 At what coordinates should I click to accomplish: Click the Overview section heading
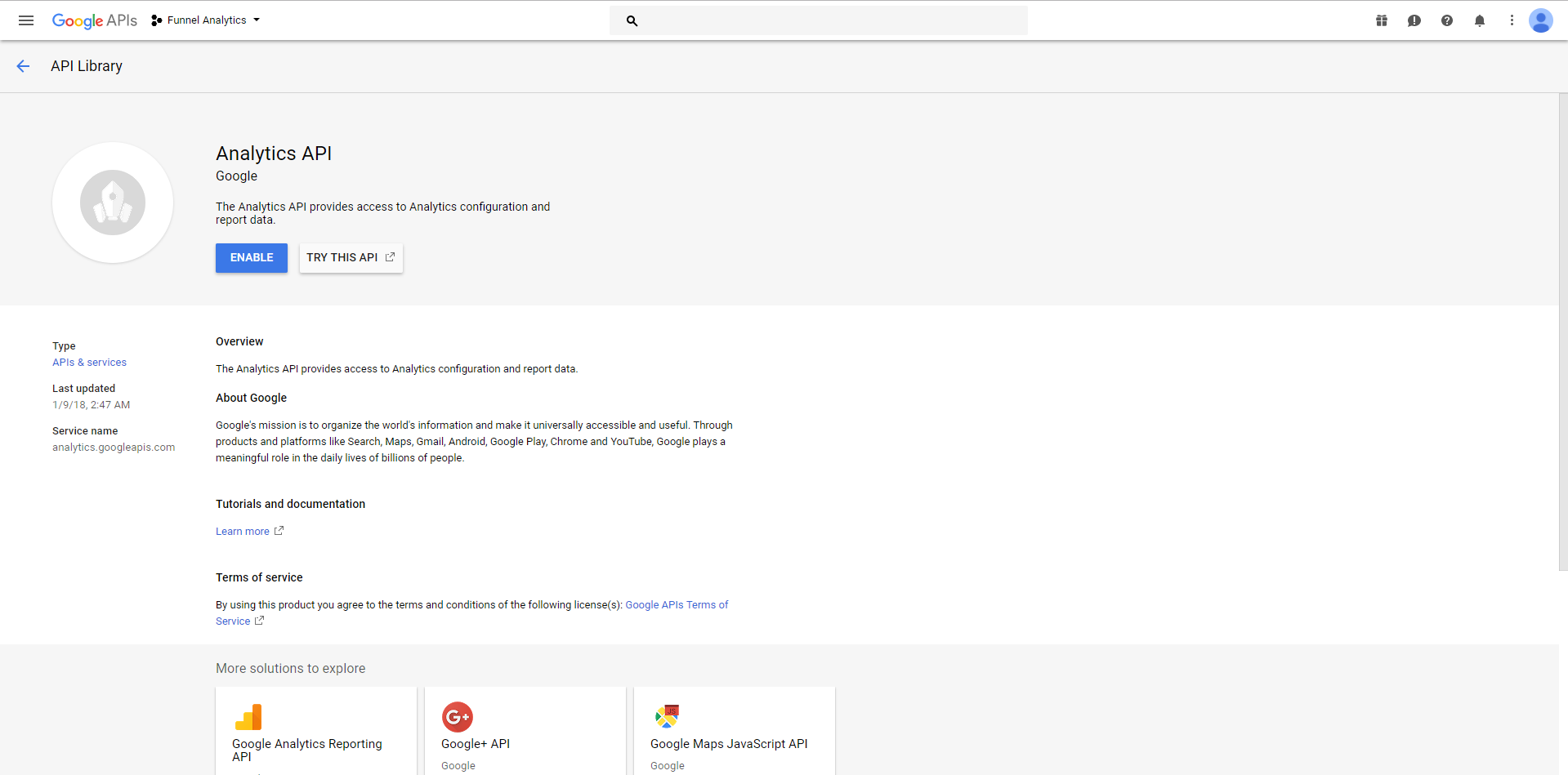click(x=239, y=342)
